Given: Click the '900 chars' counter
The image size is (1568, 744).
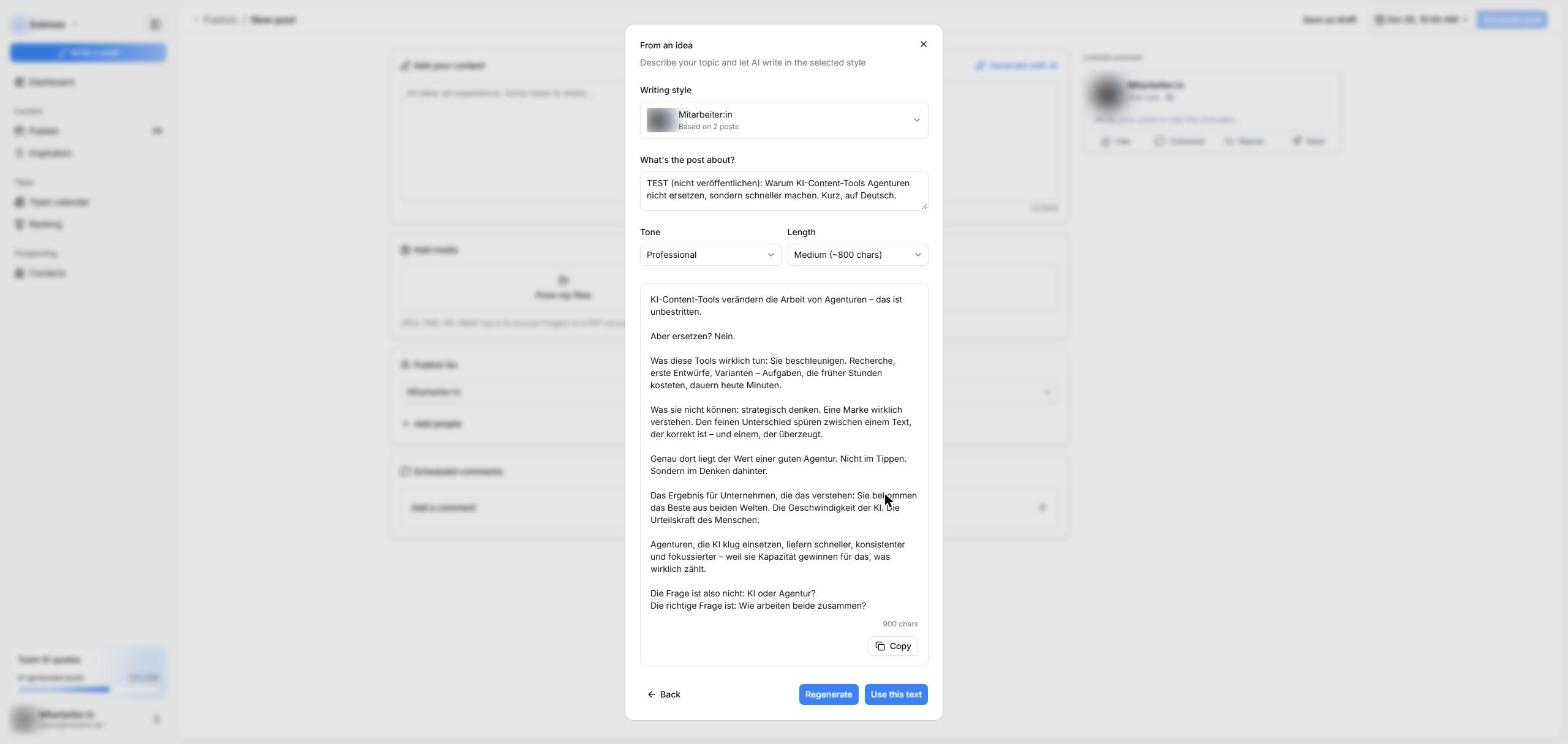Looking at the screenshot, I should tap(899, 624).
